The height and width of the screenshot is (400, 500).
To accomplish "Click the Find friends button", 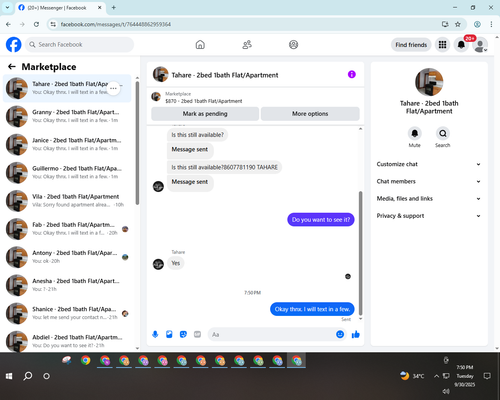I will click(411, 45).
